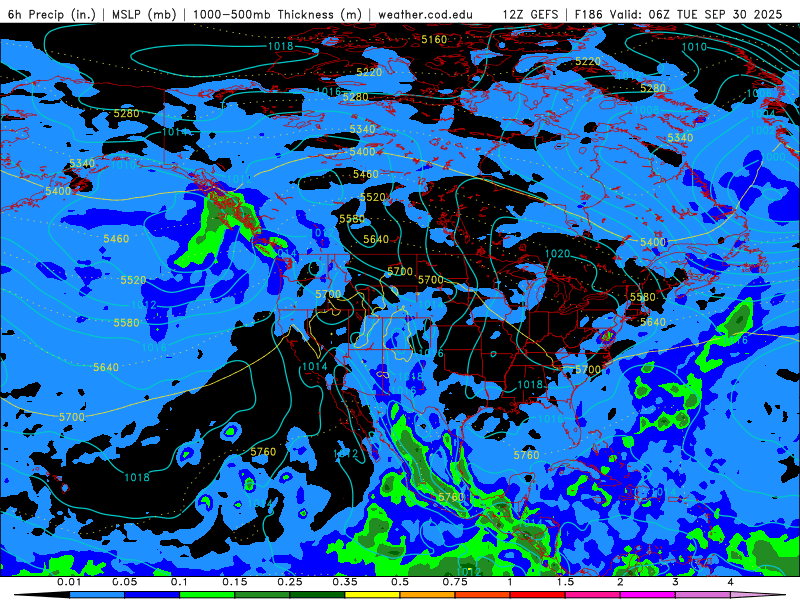
Task: Click the orange 0.5–0.75 legend swatch
Action: tap(428, 595)
